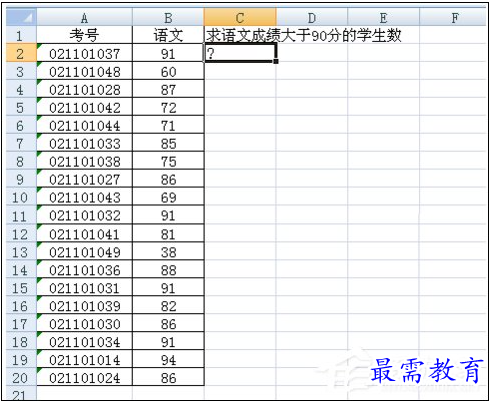Click exam number 021101014
This screenshot has height=402, width=492.
84,359
